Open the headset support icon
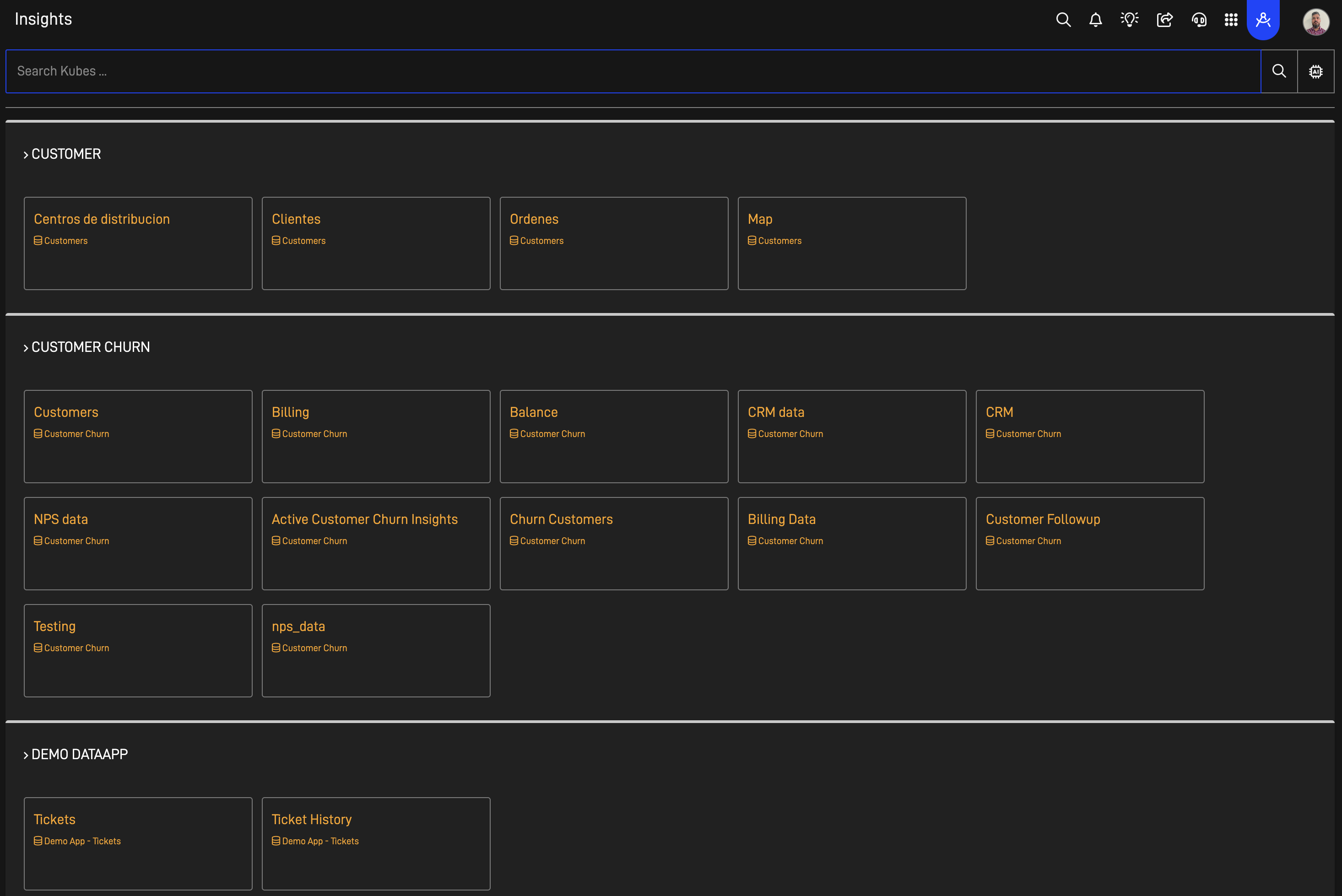 [1199, 19]
